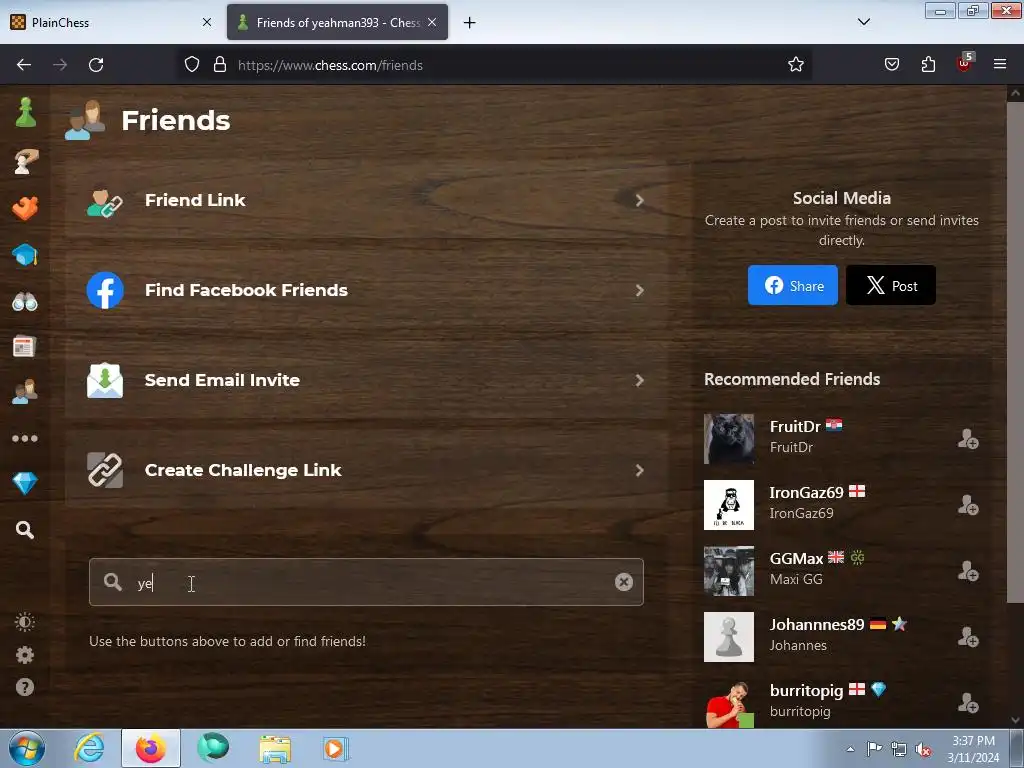Open GGMax profile name
Viewport: 1024px width, 768px height.
tap(796, 559)
